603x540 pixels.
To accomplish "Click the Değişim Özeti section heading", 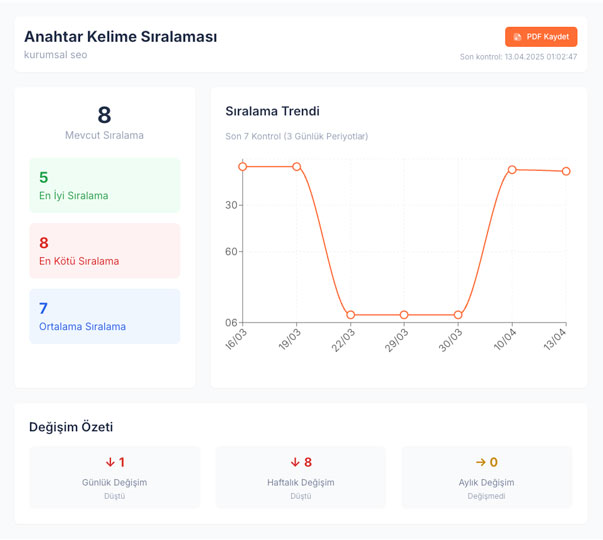I will [78, 427].
